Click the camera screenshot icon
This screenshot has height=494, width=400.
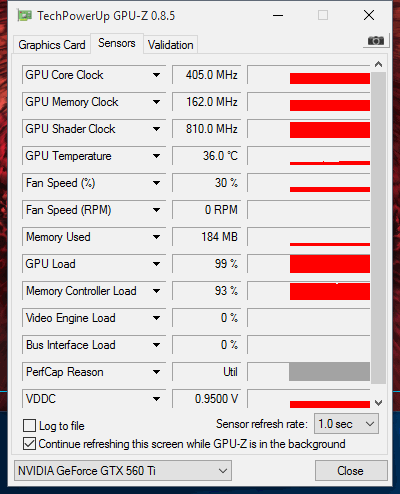click(376, 41)
